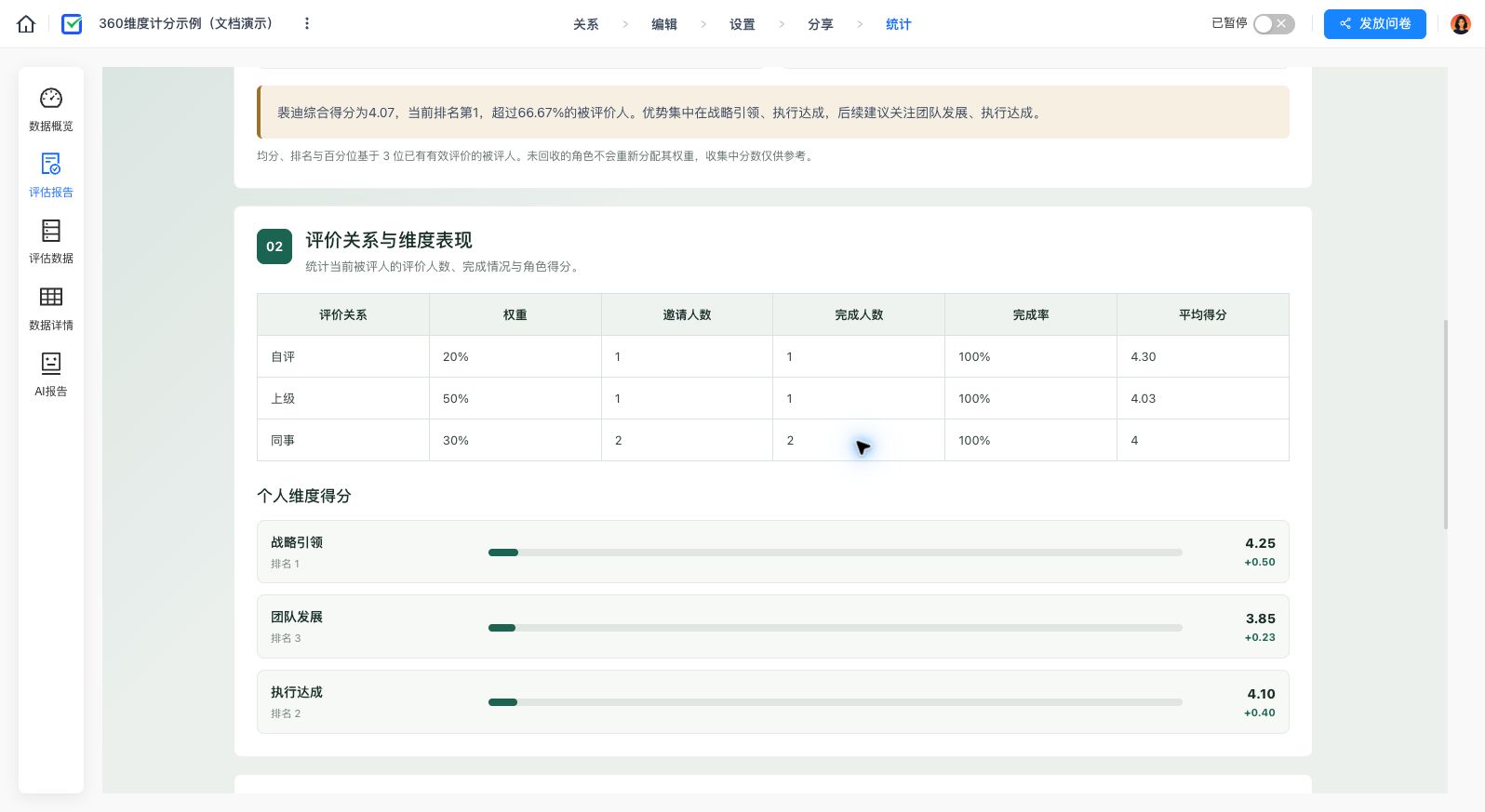The height and width of the screenshot is (812, 1485).
Task: Click the 评价关系 column header
Action: (x=343, y=314)
